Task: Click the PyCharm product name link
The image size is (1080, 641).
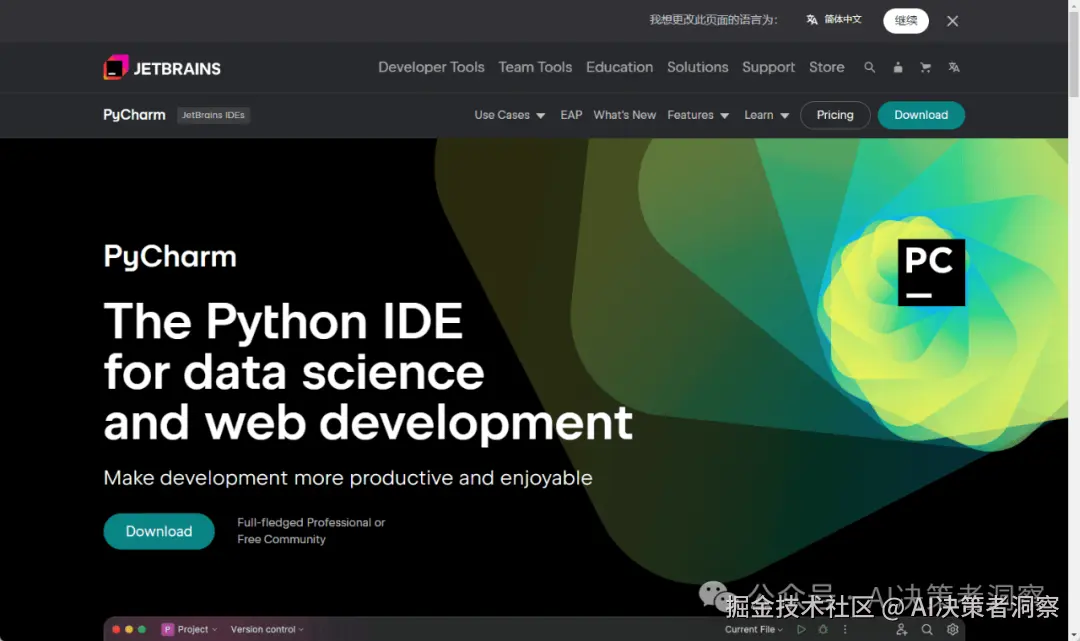Action: click(x=134, y=115)
